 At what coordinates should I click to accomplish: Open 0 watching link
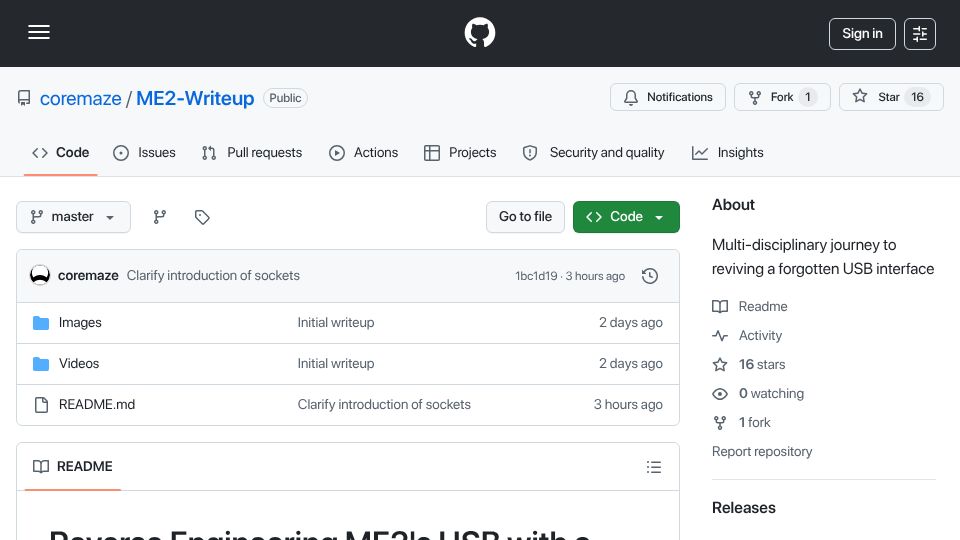click(758, 394)
